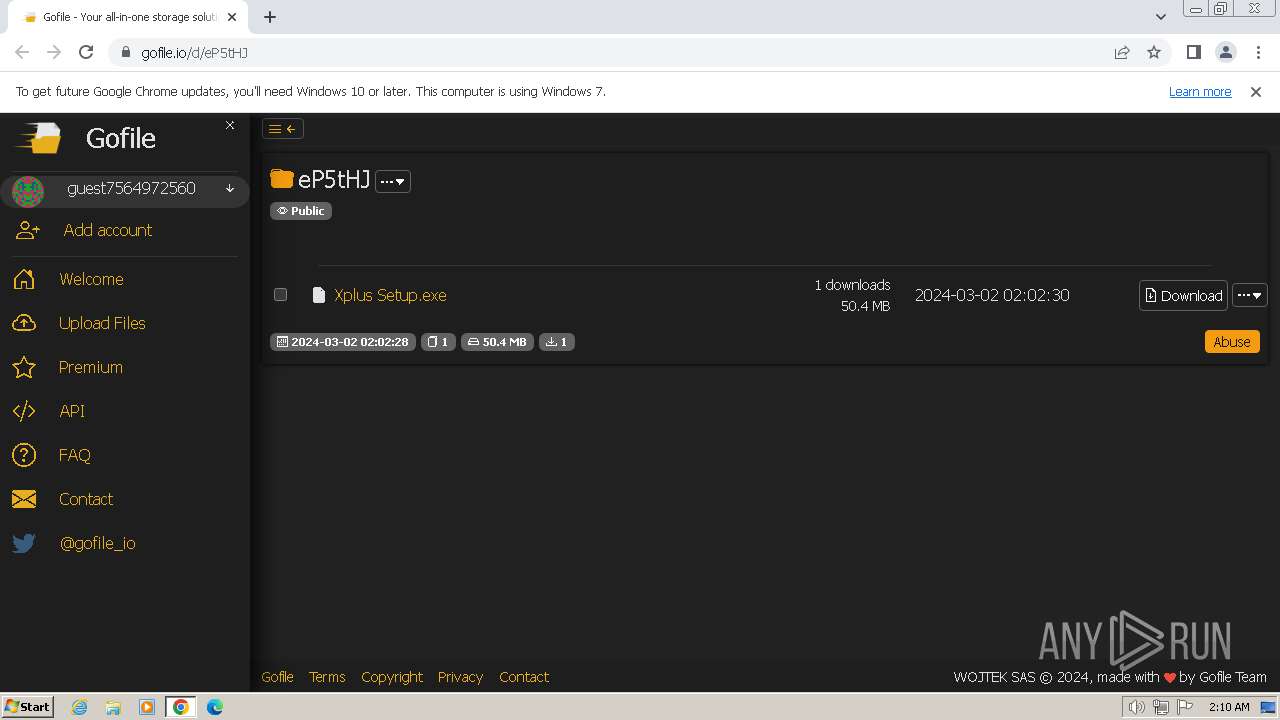Click the browser forward arrow
Screen dimensions: 1280x720
(x=54, y=52)
